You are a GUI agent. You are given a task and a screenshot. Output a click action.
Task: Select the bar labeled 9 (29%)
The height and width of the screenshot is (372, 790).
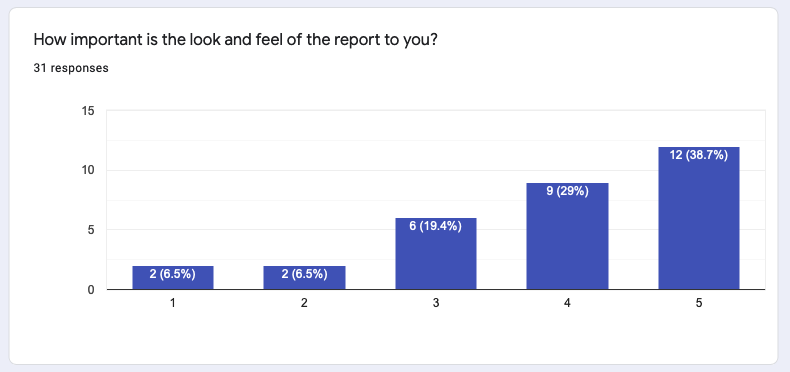(x=567, y=236)
